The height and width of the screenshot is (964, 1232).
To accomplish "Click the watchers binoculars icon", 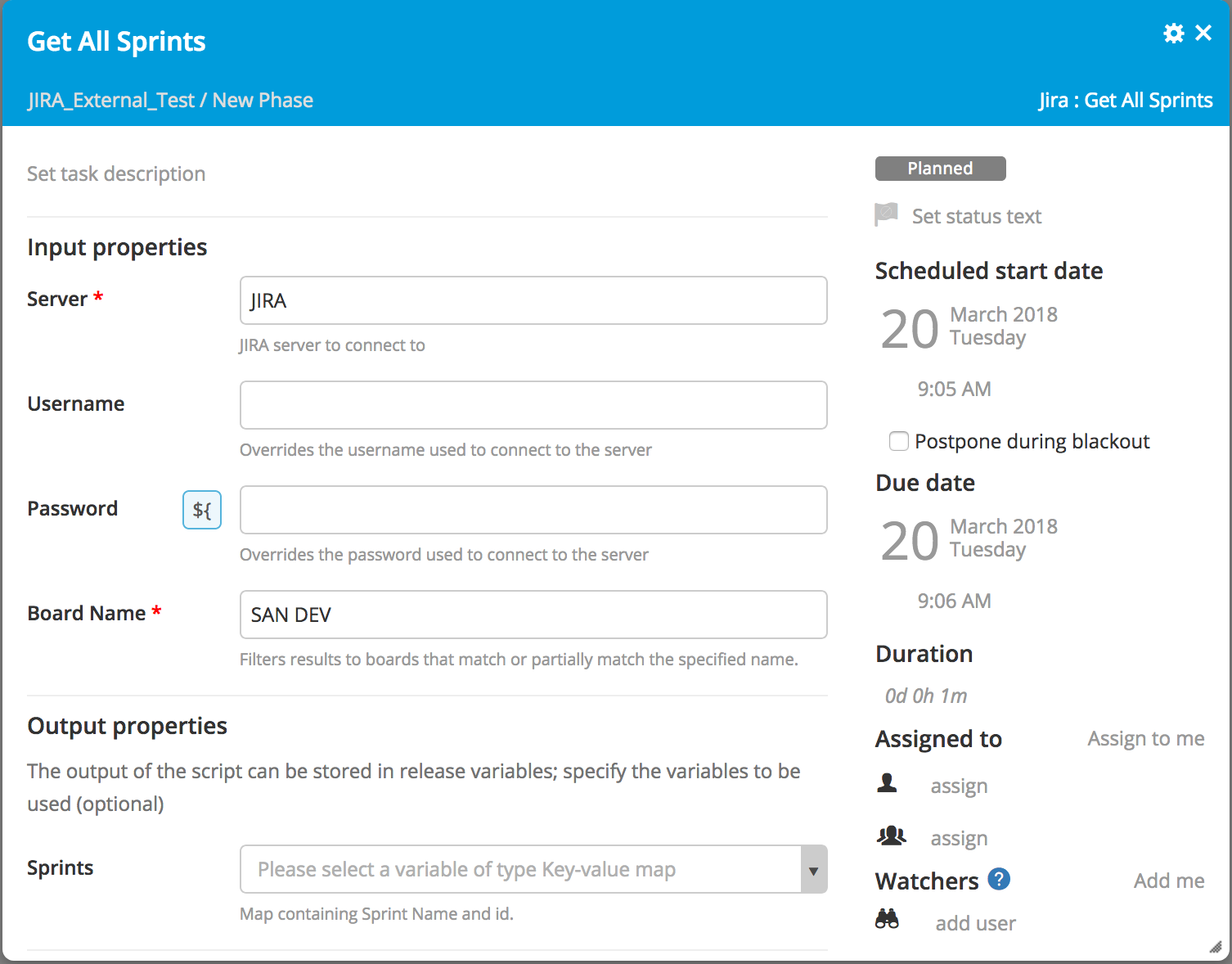I will click(887, 919).
